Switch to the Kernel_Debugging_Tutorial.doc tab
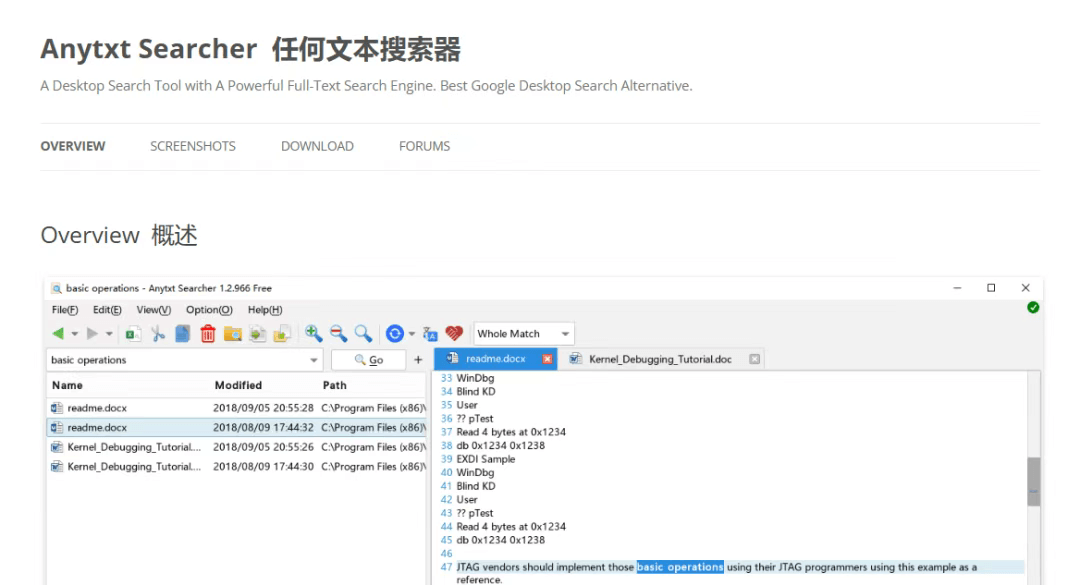This screenshot has height=585, width=1080. (x=660, y=359)
